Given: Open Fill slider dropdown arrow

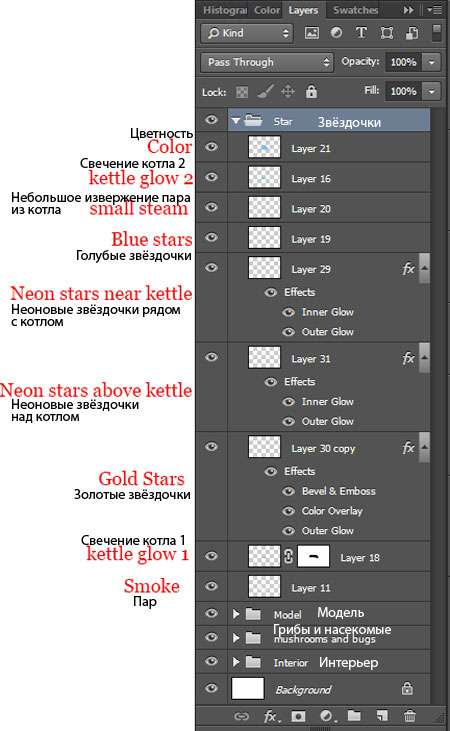Looking at the screenshot, I should pyautogui.click(x=432, y=91).
